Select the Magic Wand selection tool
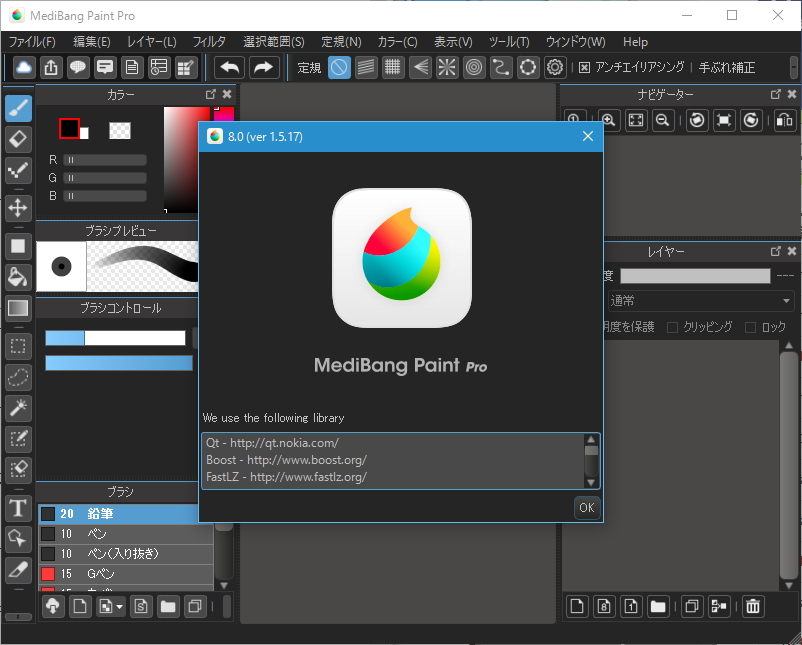802x645 pixels. click(x=17, y=408)
